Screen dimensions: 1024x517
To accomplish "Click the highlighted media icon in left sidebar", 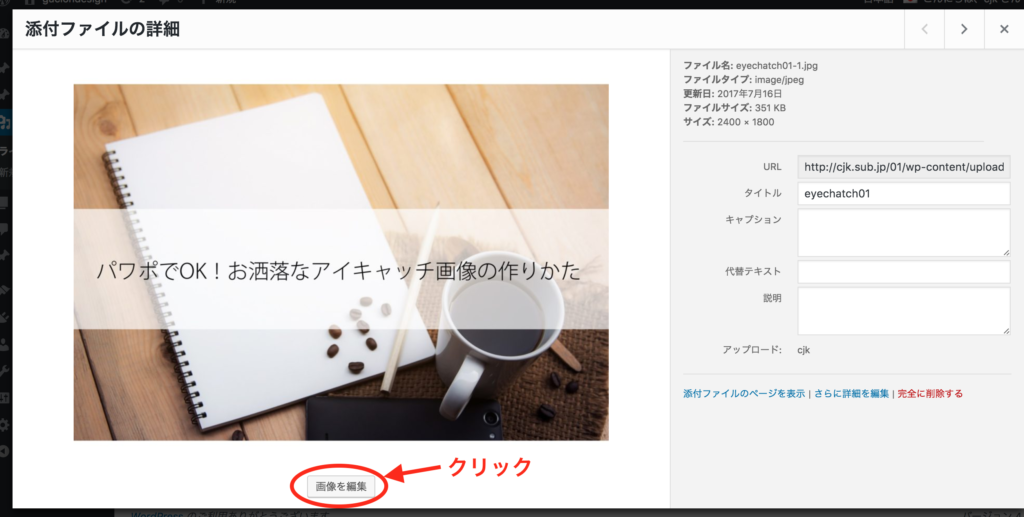I will [x=5, y=124].
